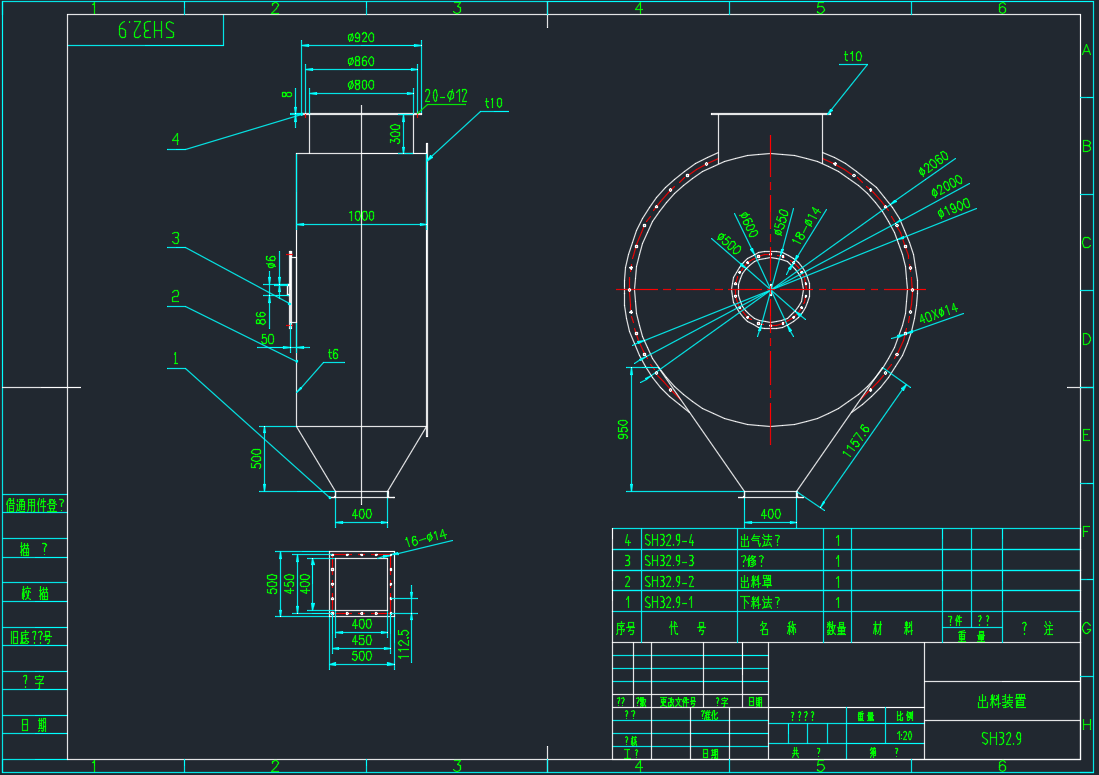Select the 18-ø14 hole callout
The width and height of the screenshot is (1099, 775).
tap(806, 224)
